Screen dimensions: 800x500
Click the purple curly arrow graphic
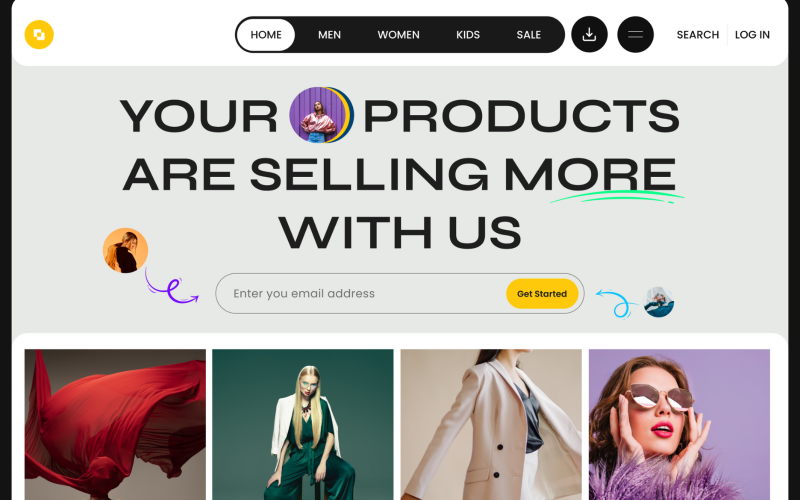pyautogui.click(x=171, y=287)
